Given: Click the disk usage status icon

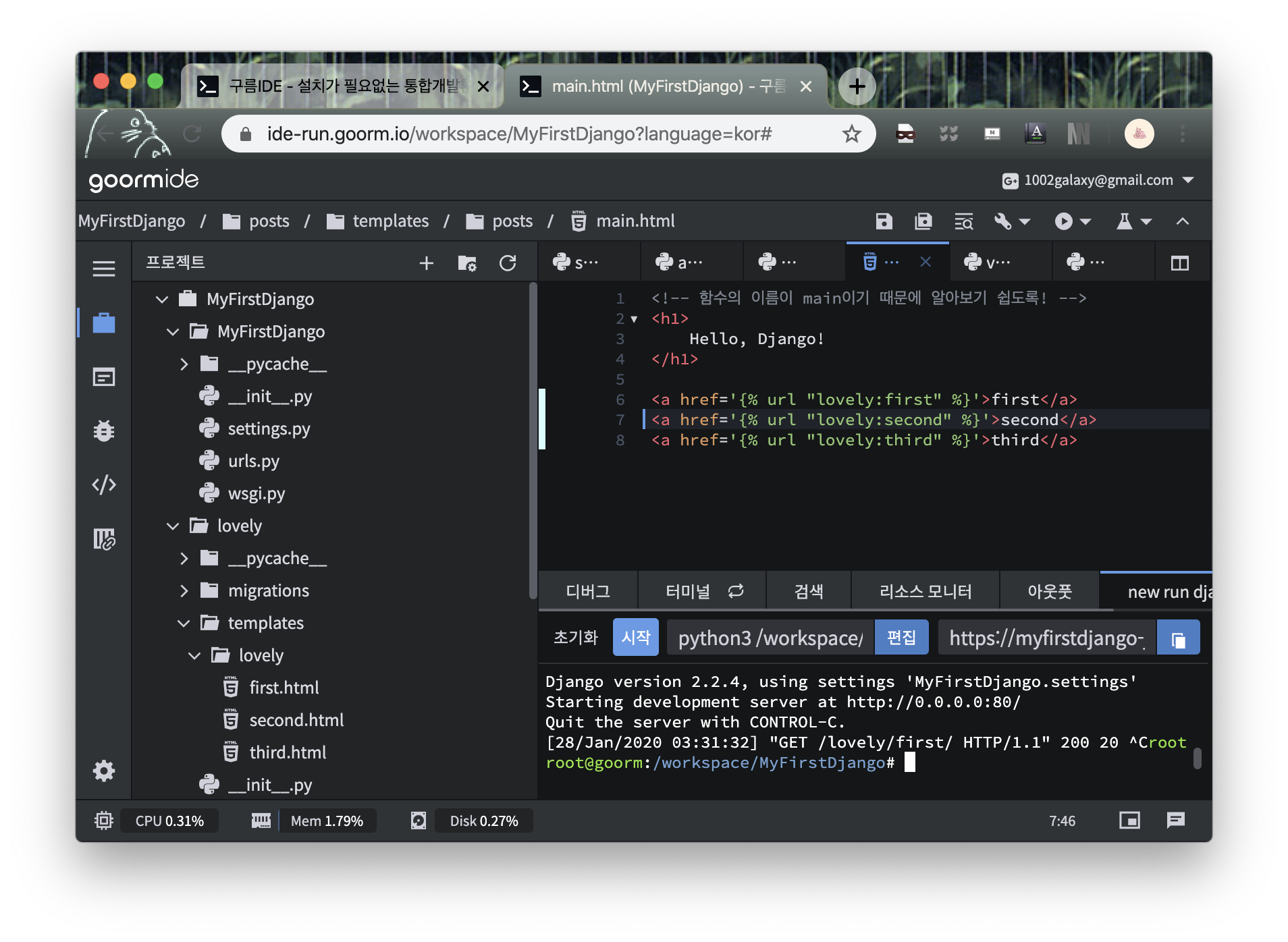Looking at the screenshot, I should pos(419,821).
